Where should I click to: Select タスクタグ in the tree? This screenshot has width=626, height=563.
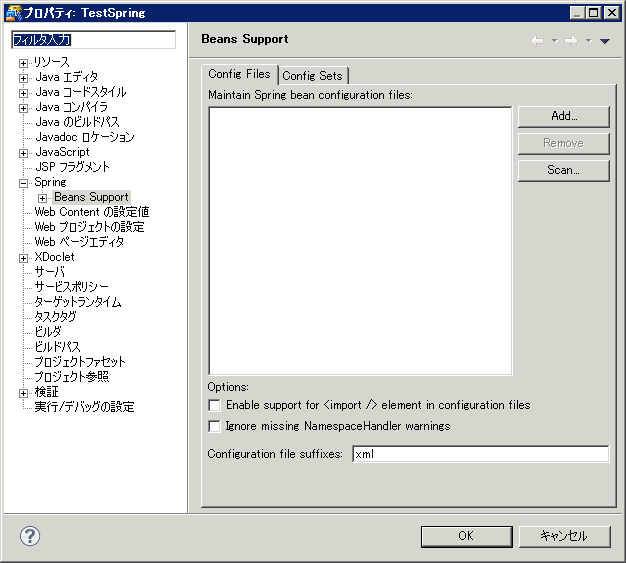click(x=55, y=317)
